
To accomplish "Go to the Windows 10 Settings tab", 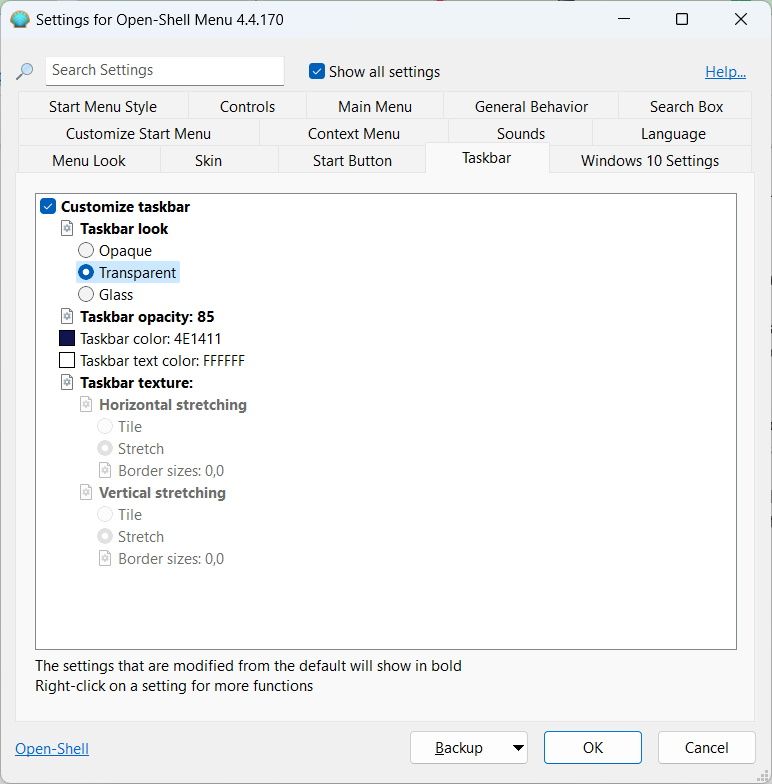I will click(x=649, y=161).
